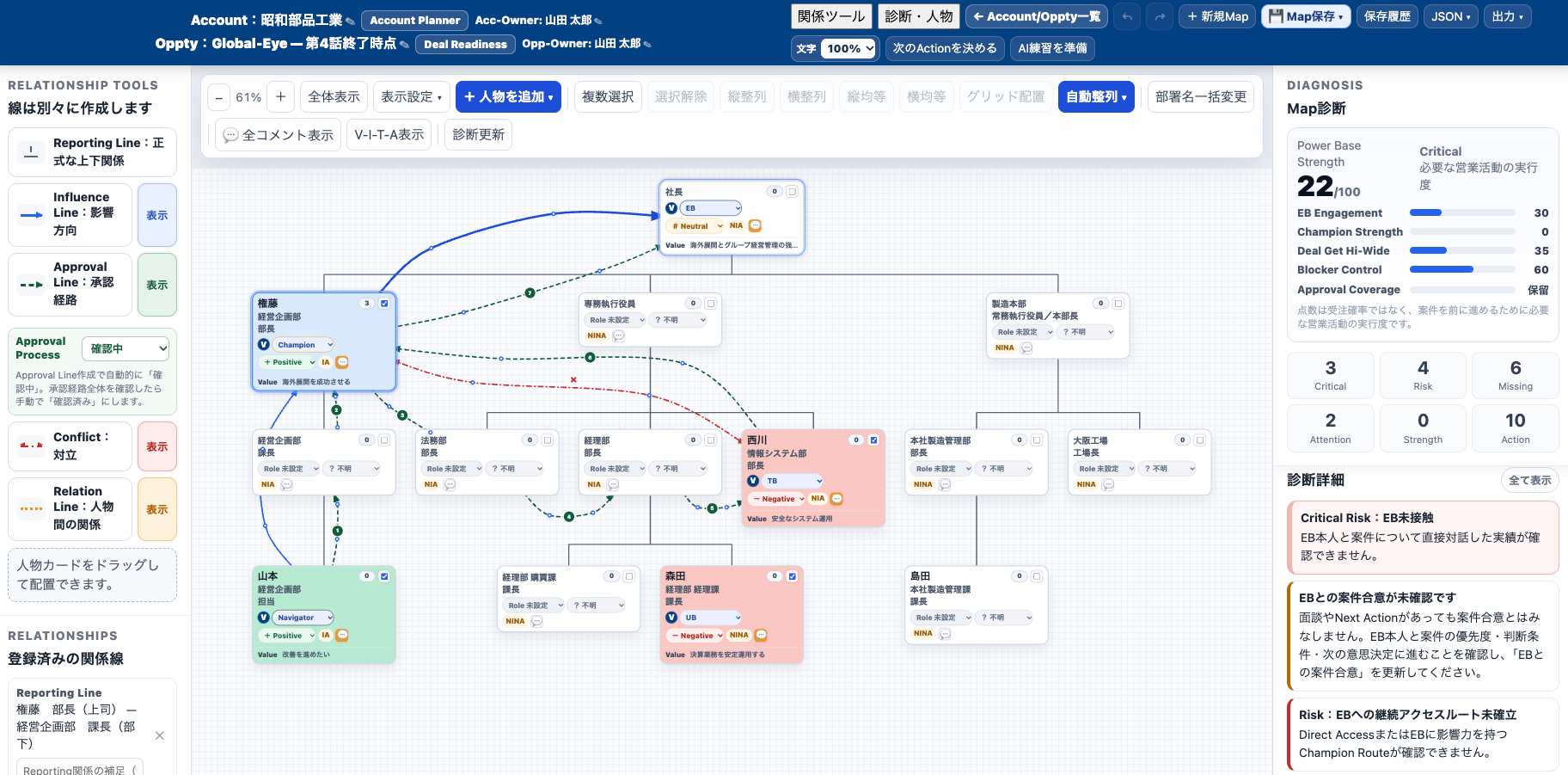1568x775 pixels.
Task: Open comment bubble on 権藤 card
Action: coord(342,362)
